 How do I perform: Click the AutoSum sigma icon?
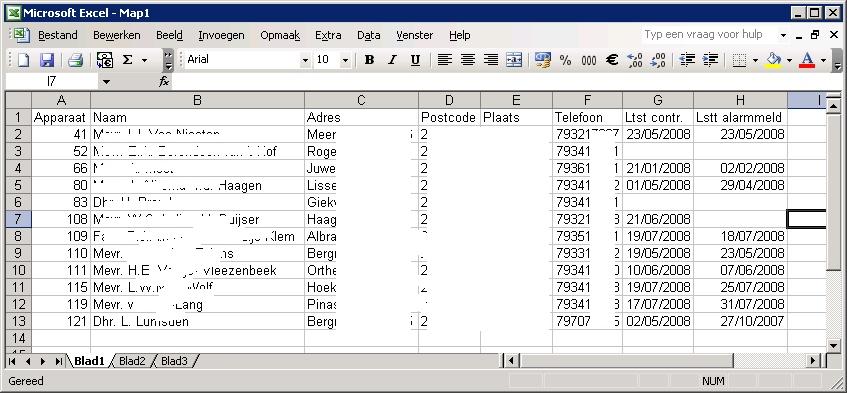coord(127,60)
